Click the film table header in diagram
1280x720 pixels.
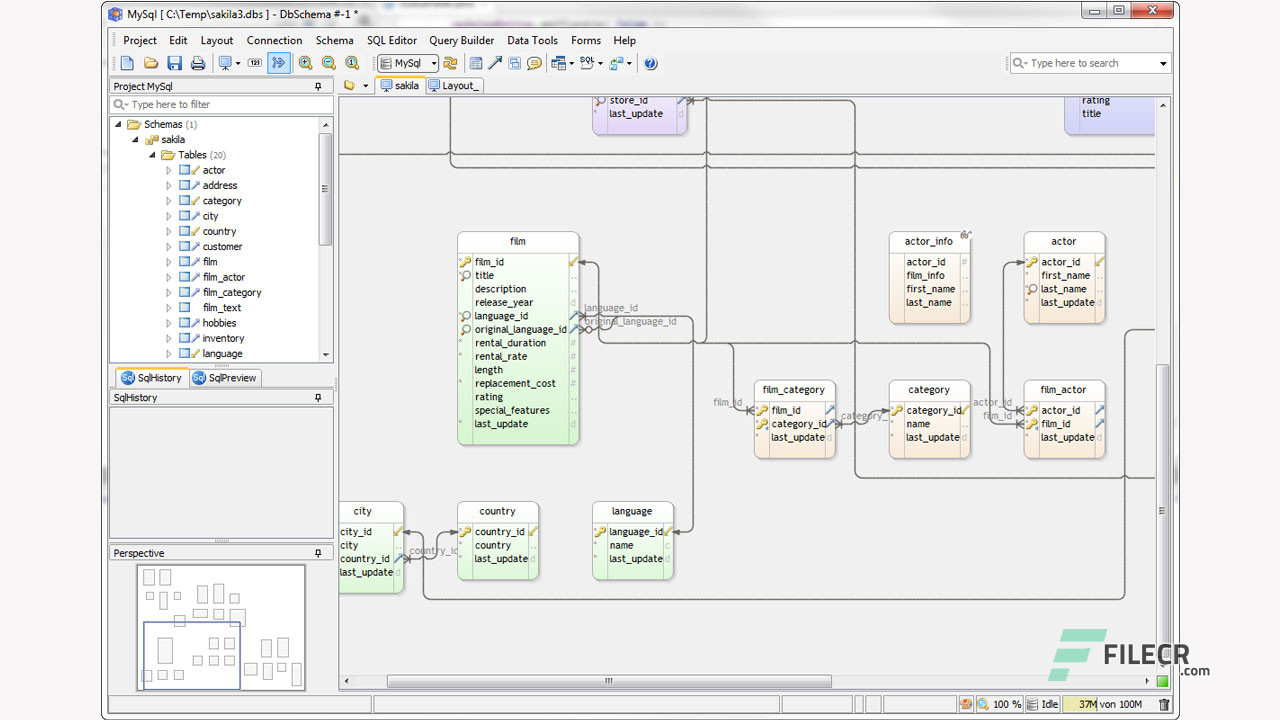518,241
